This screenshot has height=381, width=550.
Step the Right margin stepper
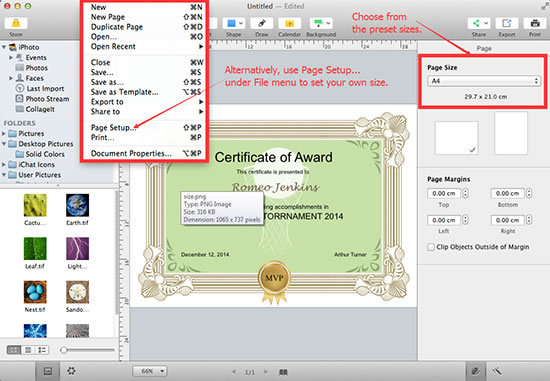tap(529, 220)
